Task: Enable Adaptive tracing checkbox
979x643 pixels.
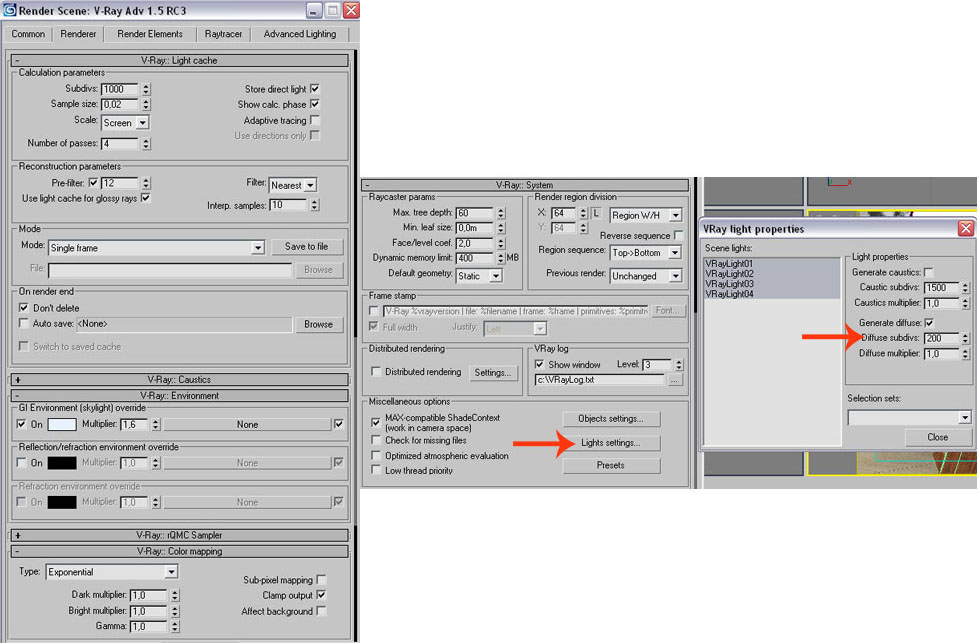Action: point(315,120)
